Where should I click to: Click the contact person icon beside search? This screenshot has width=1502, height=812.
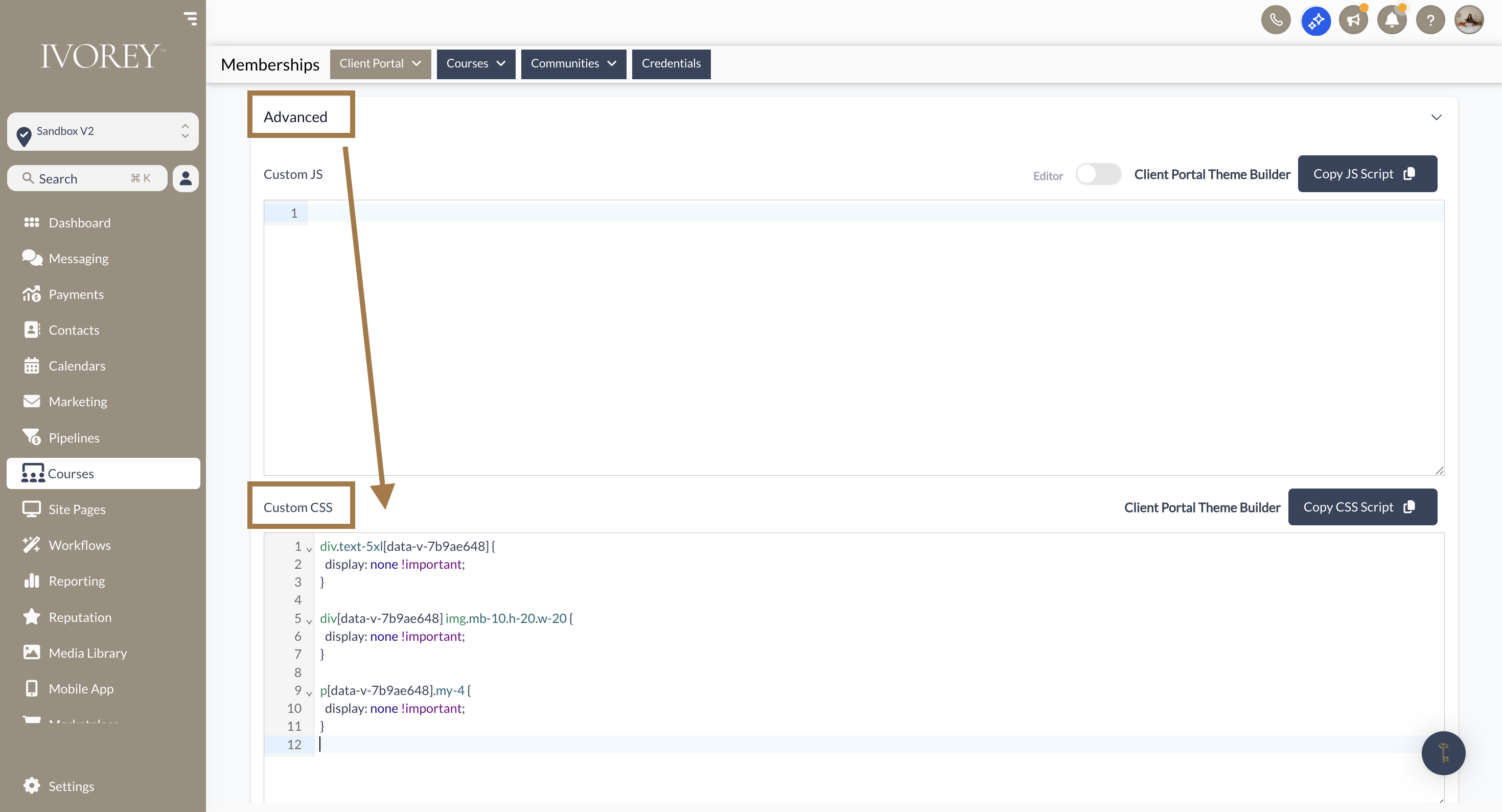click(x=186, y=178)
